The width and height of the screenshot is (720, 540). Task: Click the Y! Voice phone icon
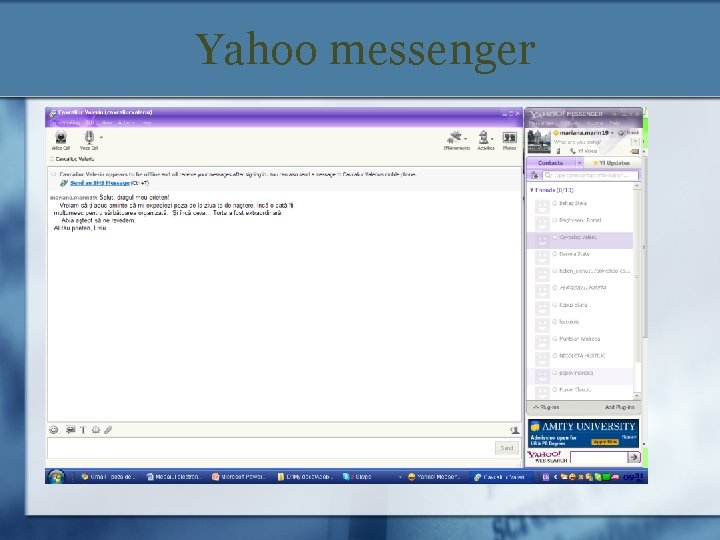pyautogui.click(x=573, y=151)
